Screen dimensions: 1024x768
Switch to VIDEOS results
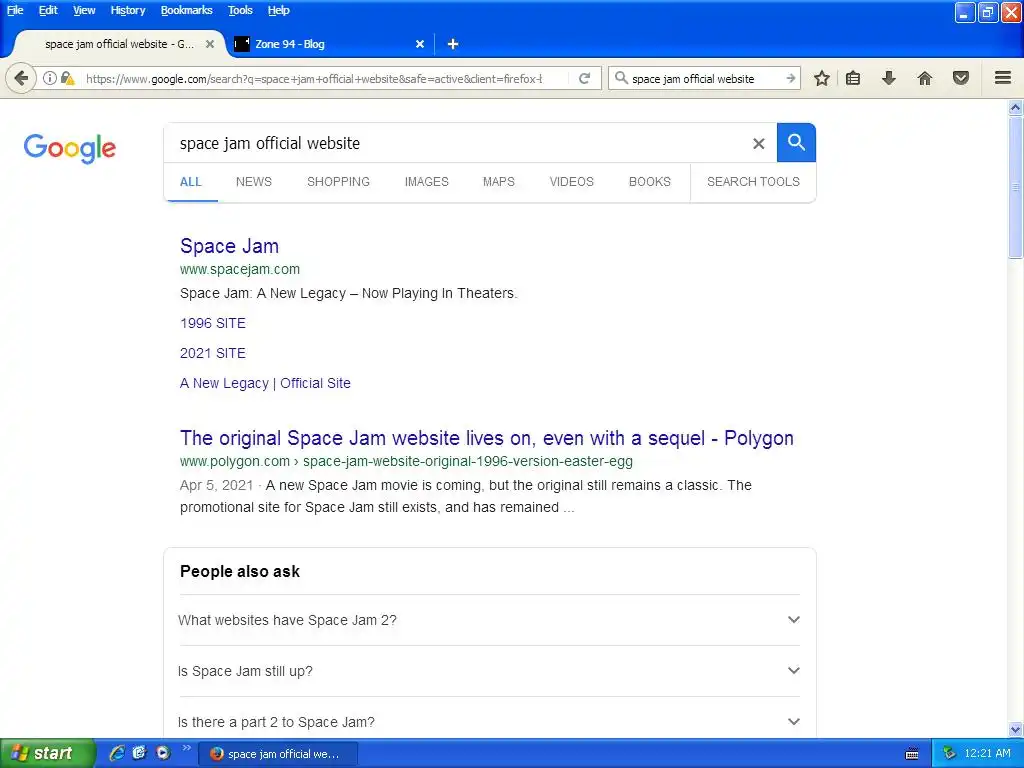point(571,182)
